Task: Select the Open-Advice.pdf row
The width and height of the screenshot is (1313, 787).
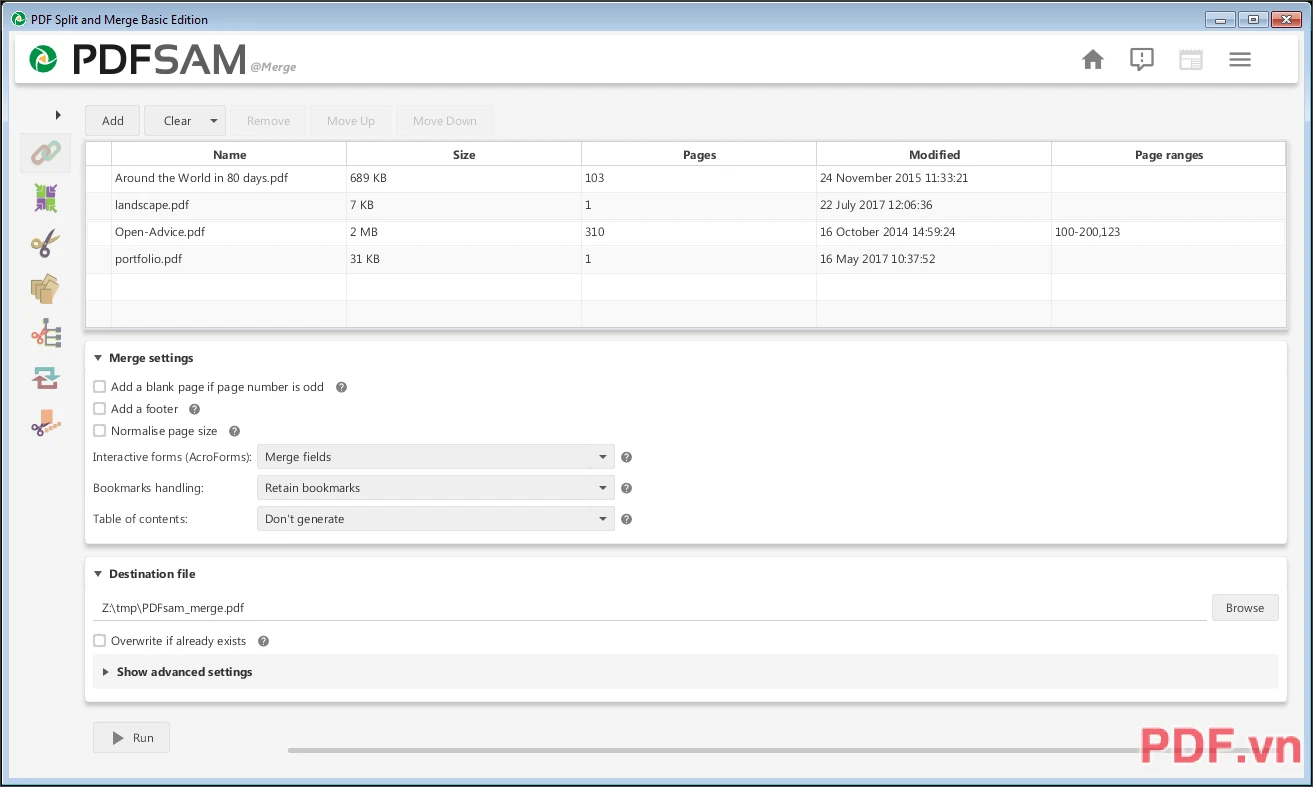Action: (x=685, y=232)
